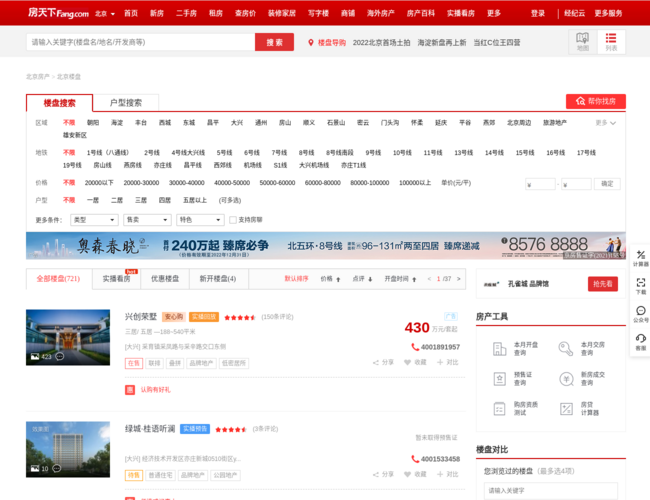Viewport: 650px width, 500px height.
Task: Switch to 户型搜索 tab
Action: (x=126, y=103)
